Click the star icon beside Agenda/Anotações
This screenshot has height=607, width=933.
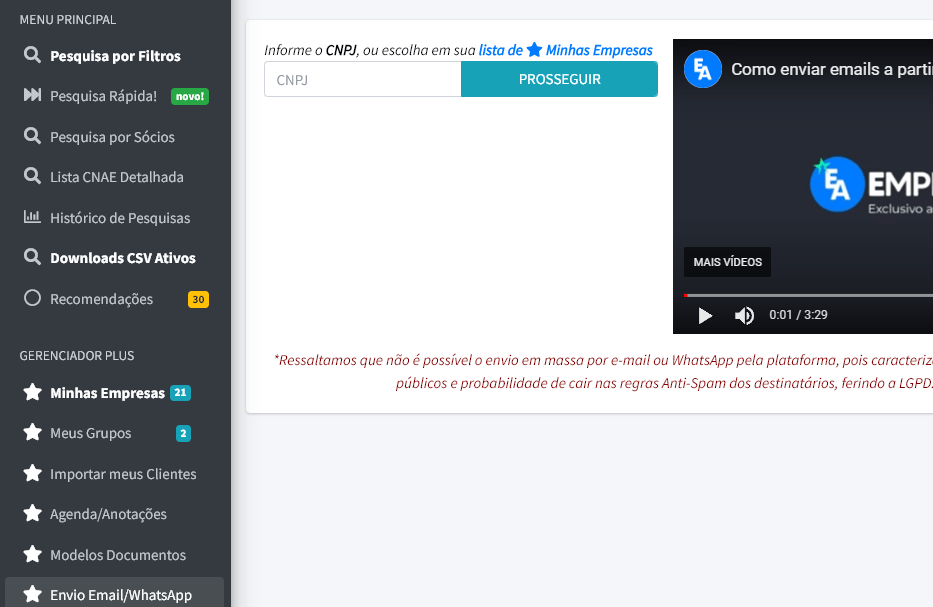pos(32,514)
